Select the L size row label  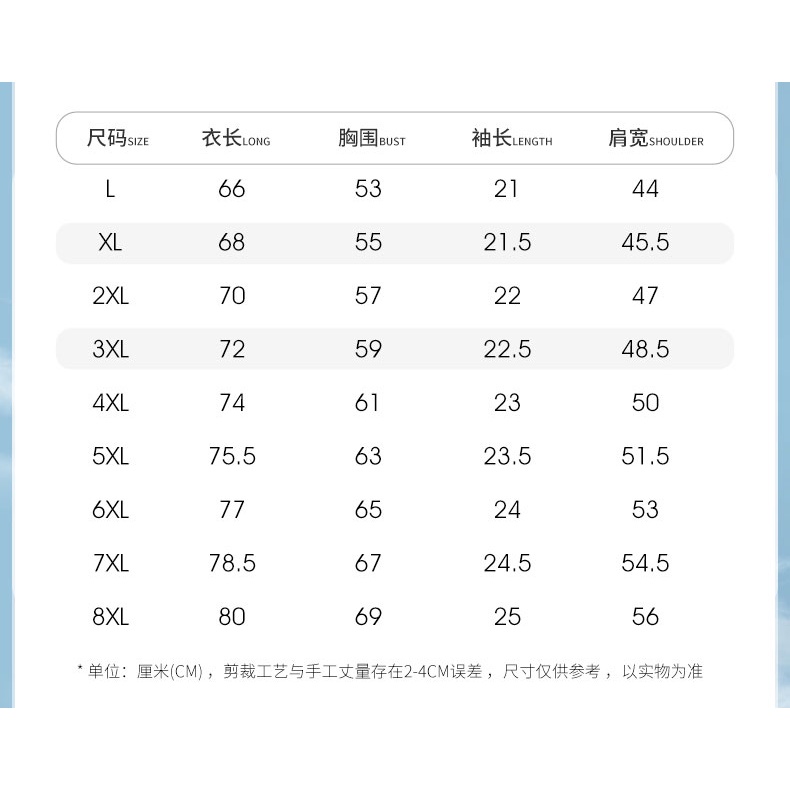tap(110, 189)
